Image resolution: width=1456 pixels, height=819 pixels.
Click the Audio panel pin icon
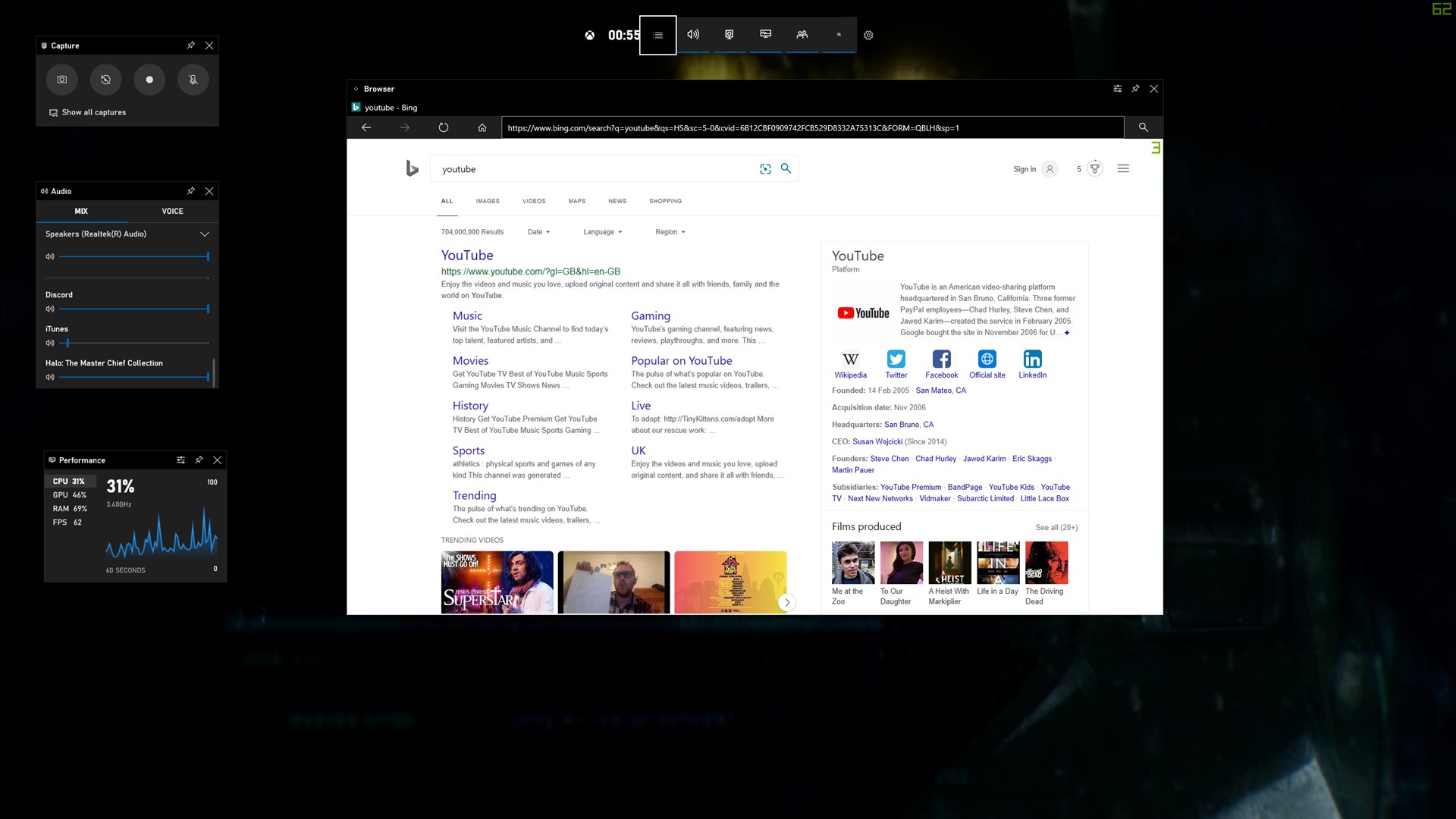pos(190,191)
